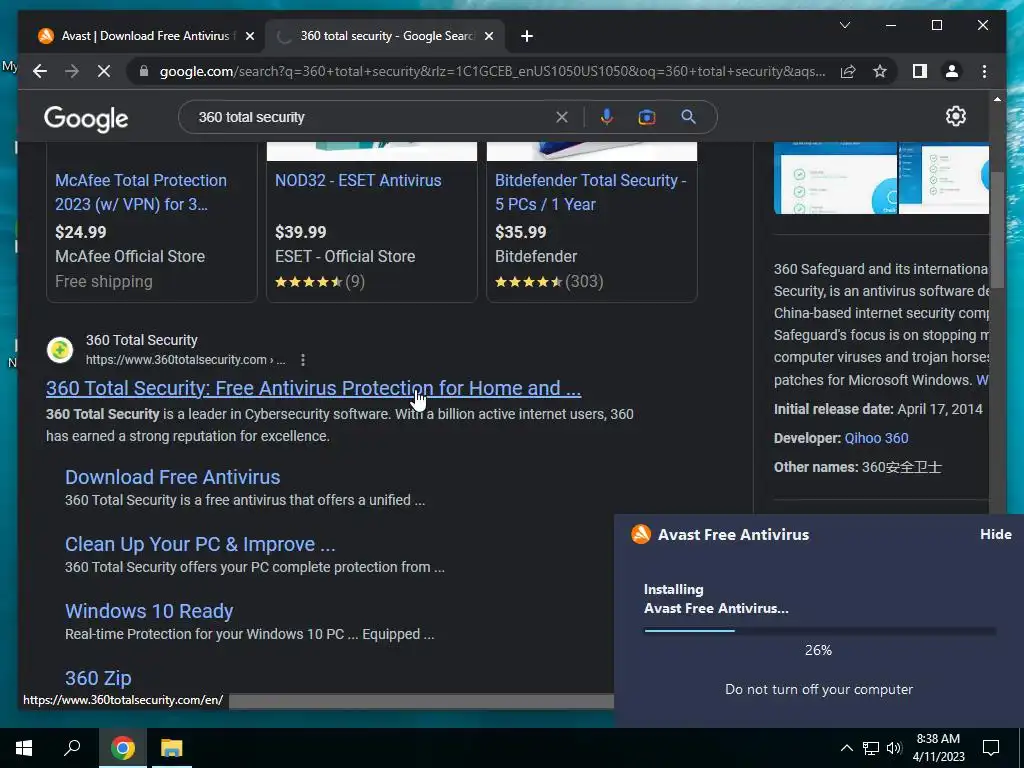
Task: Click the 360 Total Security favicon
Action: click(x=59, y=349)
